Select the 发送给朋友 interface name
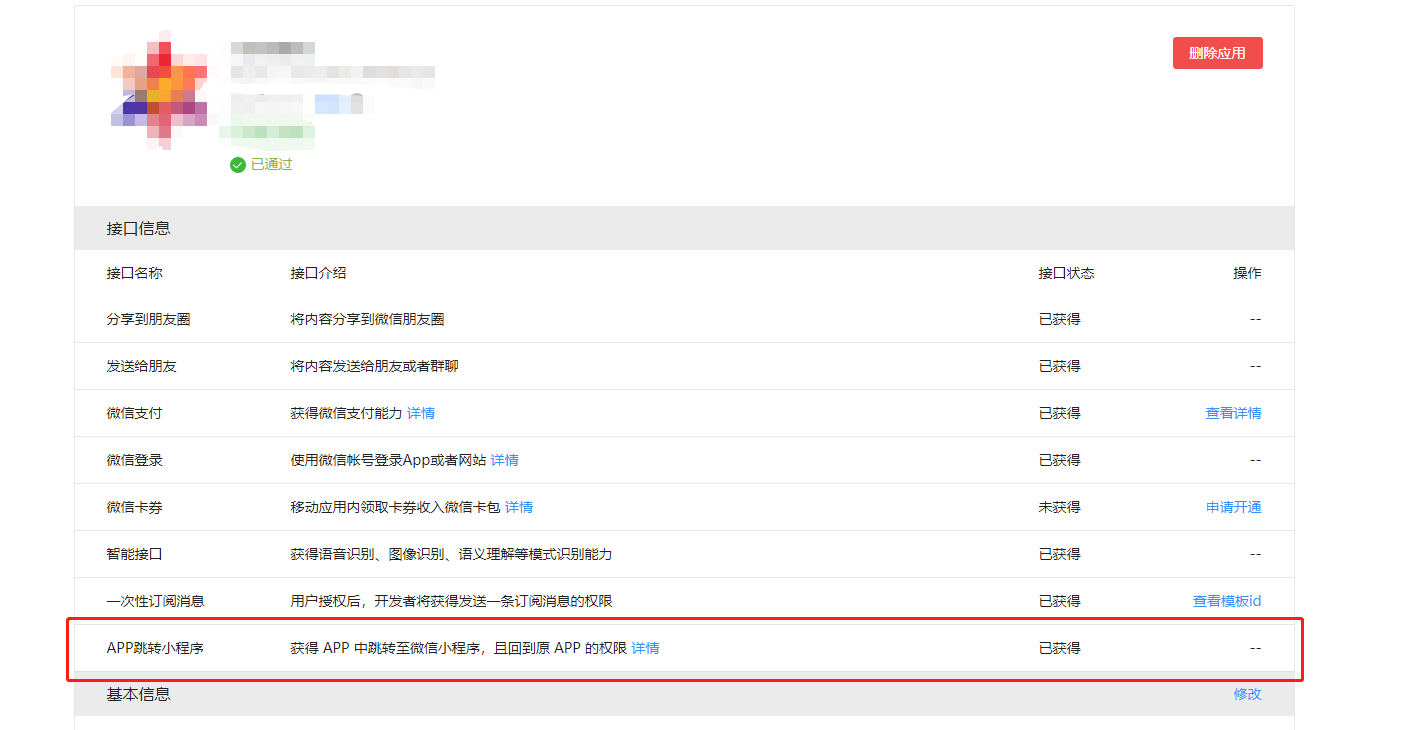The height and width of the screenshot is (730, 1415). [142, 366]
